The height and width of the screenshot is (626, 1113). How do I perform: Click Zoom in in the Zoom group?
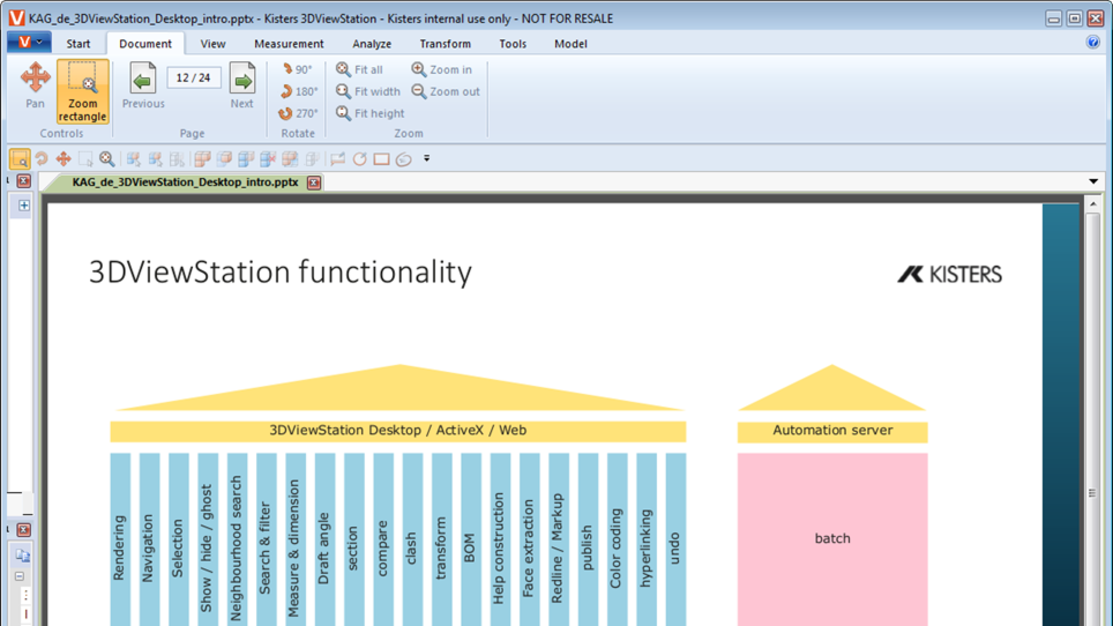(442, 69)
